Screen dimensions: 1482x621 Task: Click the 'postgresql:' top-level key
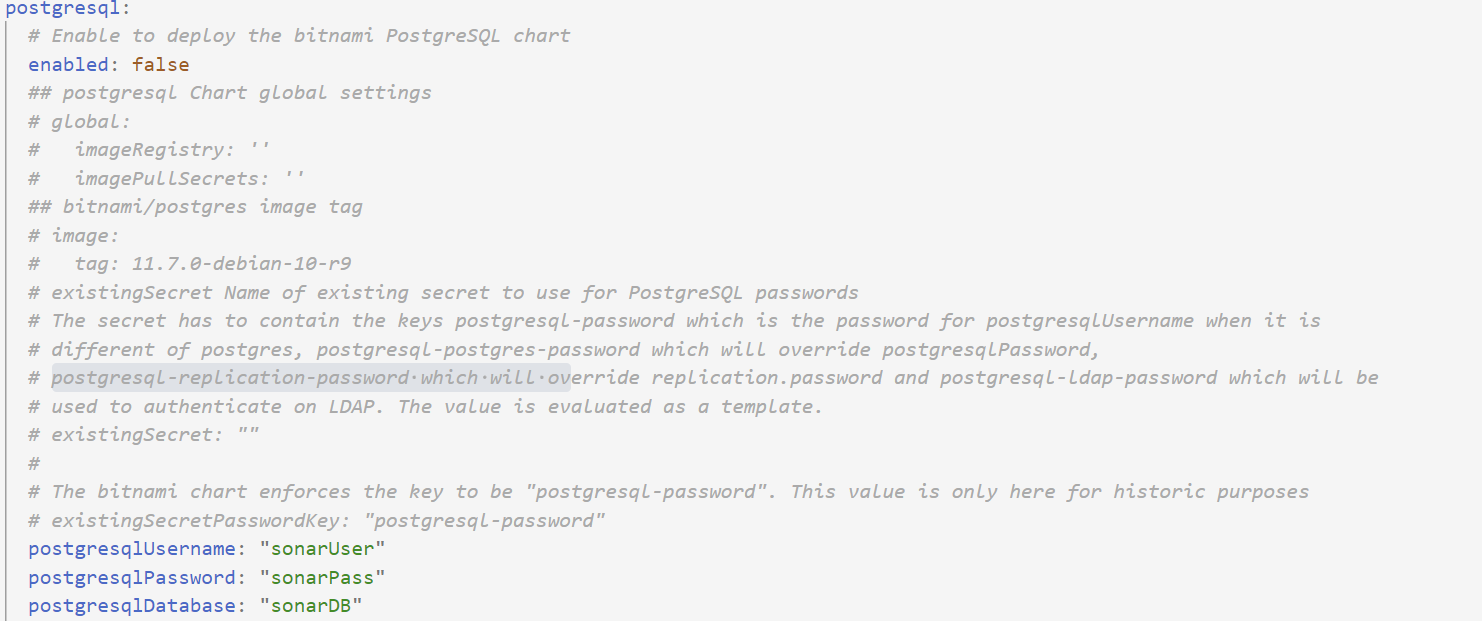(x=67, y=8)
